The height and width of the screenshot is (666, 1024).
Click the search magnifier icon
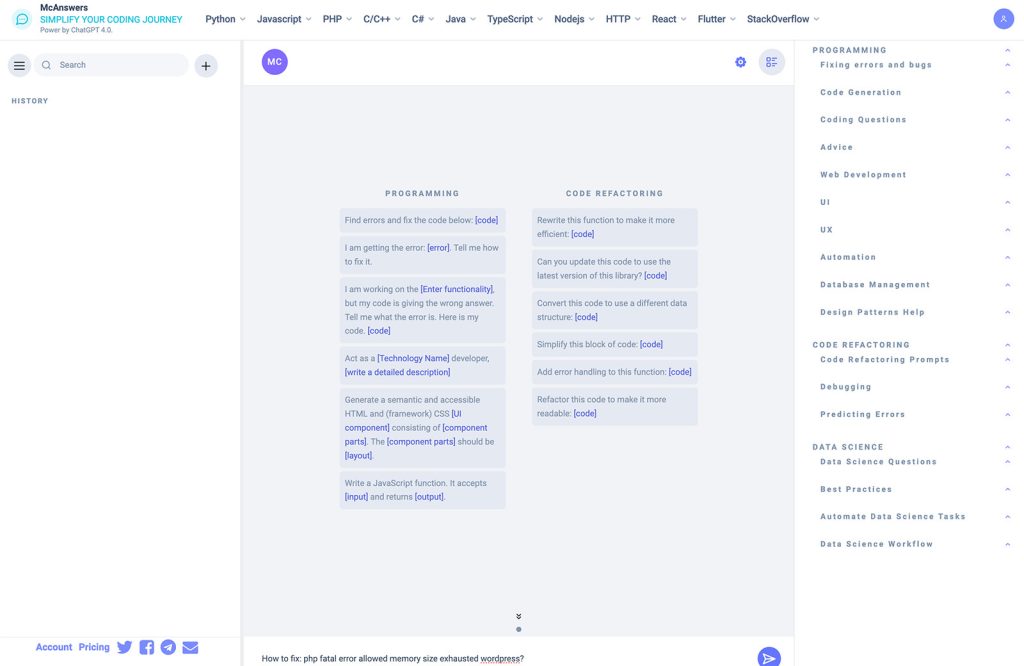(46, 65)
